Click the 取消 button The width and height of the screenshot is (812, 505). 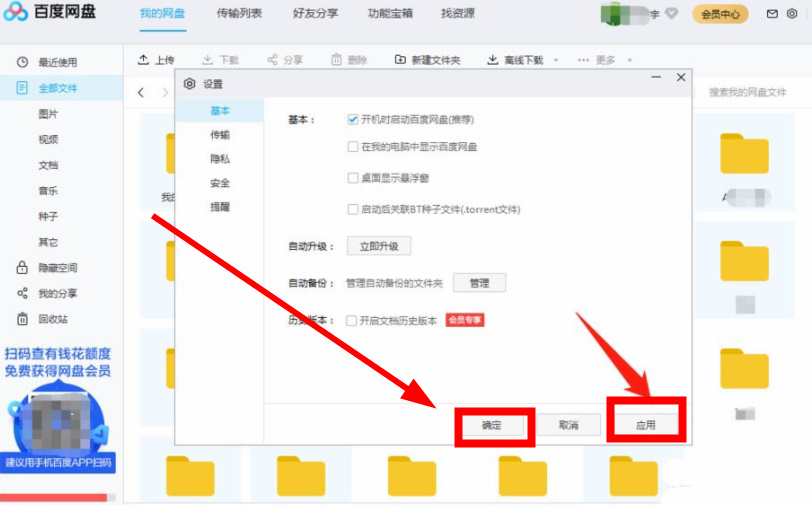[569, 425]
